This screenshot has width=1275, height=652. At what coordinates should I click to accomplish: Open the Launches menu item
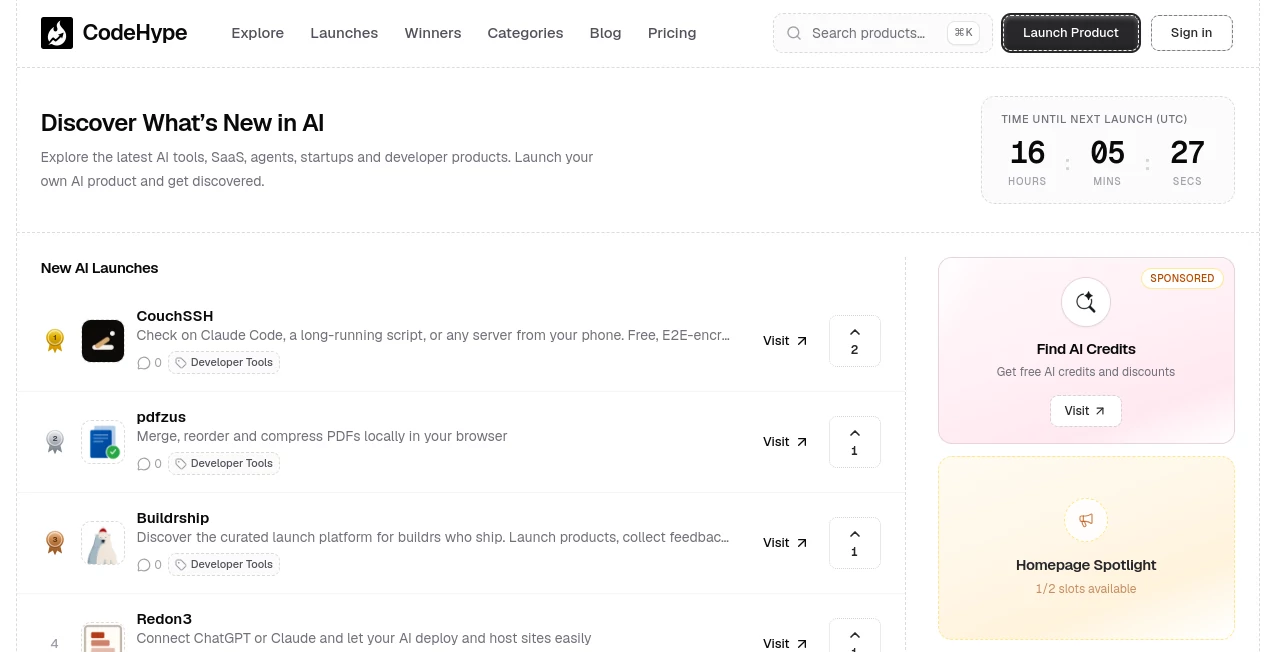click(344, 33)
